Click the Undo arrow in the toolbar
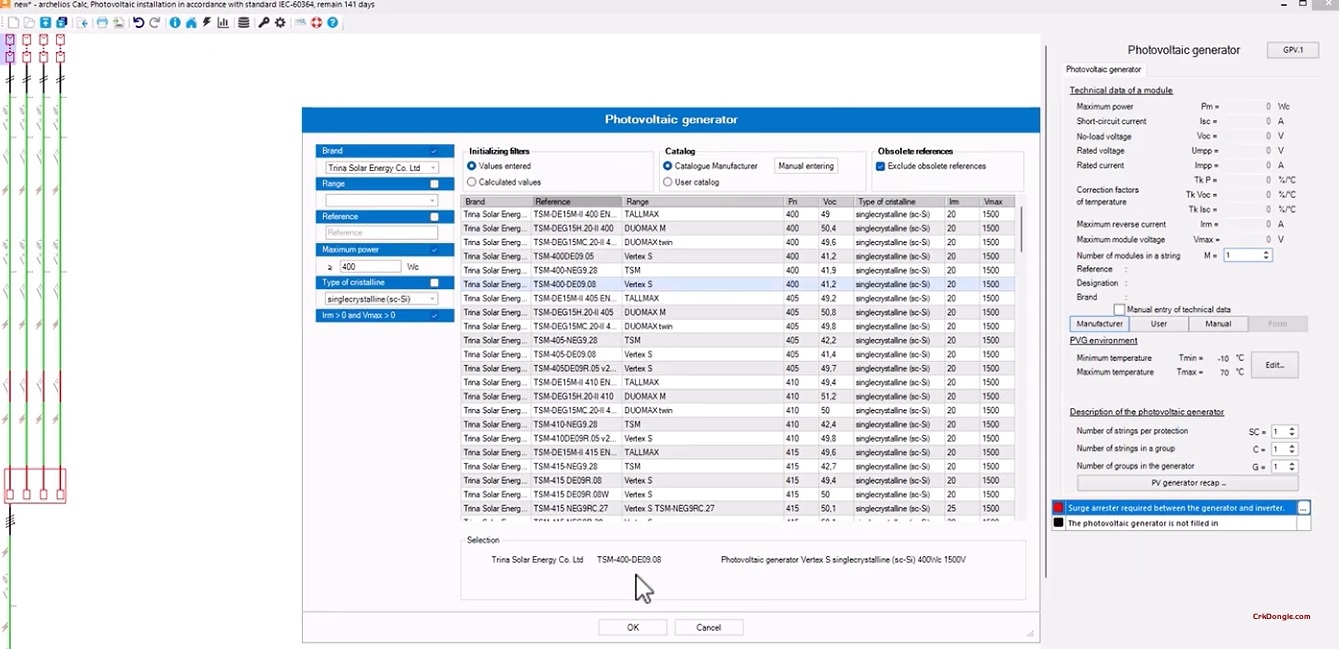 coord(138,22)
